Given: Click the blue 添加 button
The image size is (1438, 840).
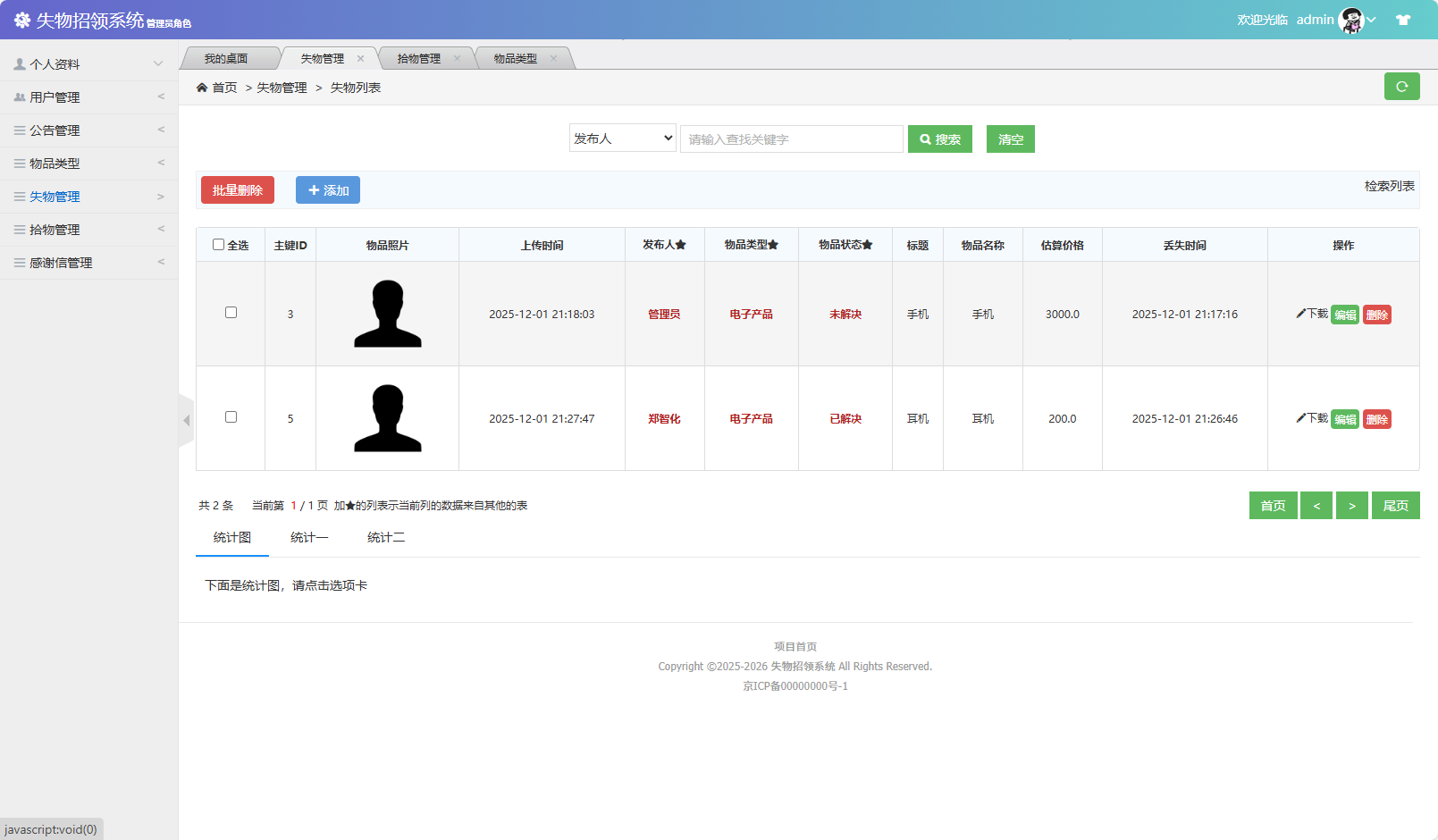Looking at the screenshot, I should click(328, 190).
